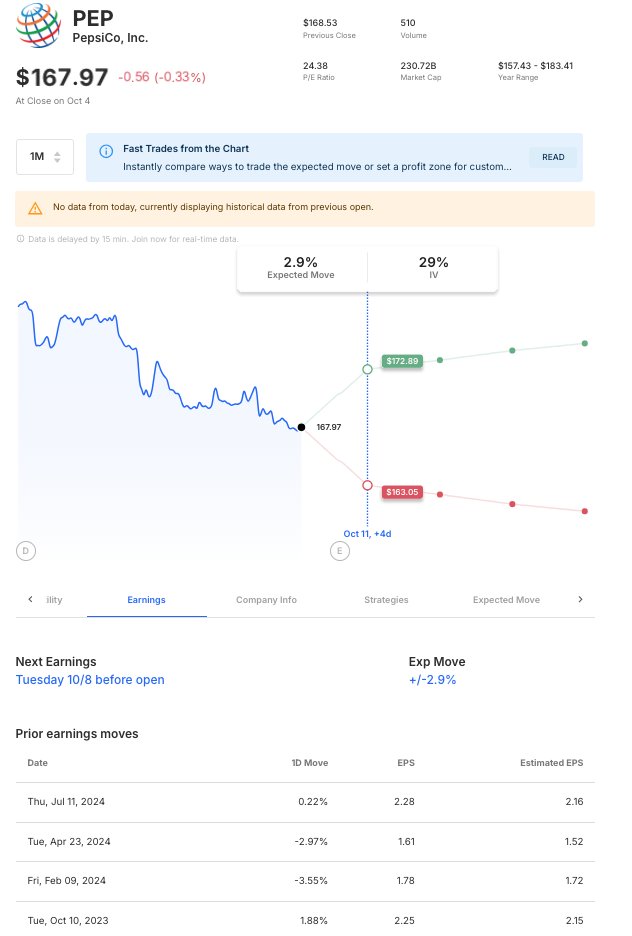
Task: Click the black 167.97 current price dot
Action: pos(301,427)
